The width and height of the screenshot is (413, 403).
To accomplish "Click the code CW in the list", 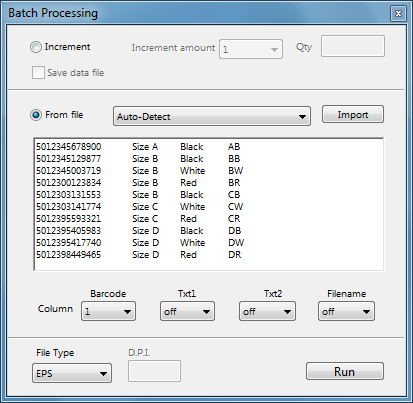I will 236,207.
